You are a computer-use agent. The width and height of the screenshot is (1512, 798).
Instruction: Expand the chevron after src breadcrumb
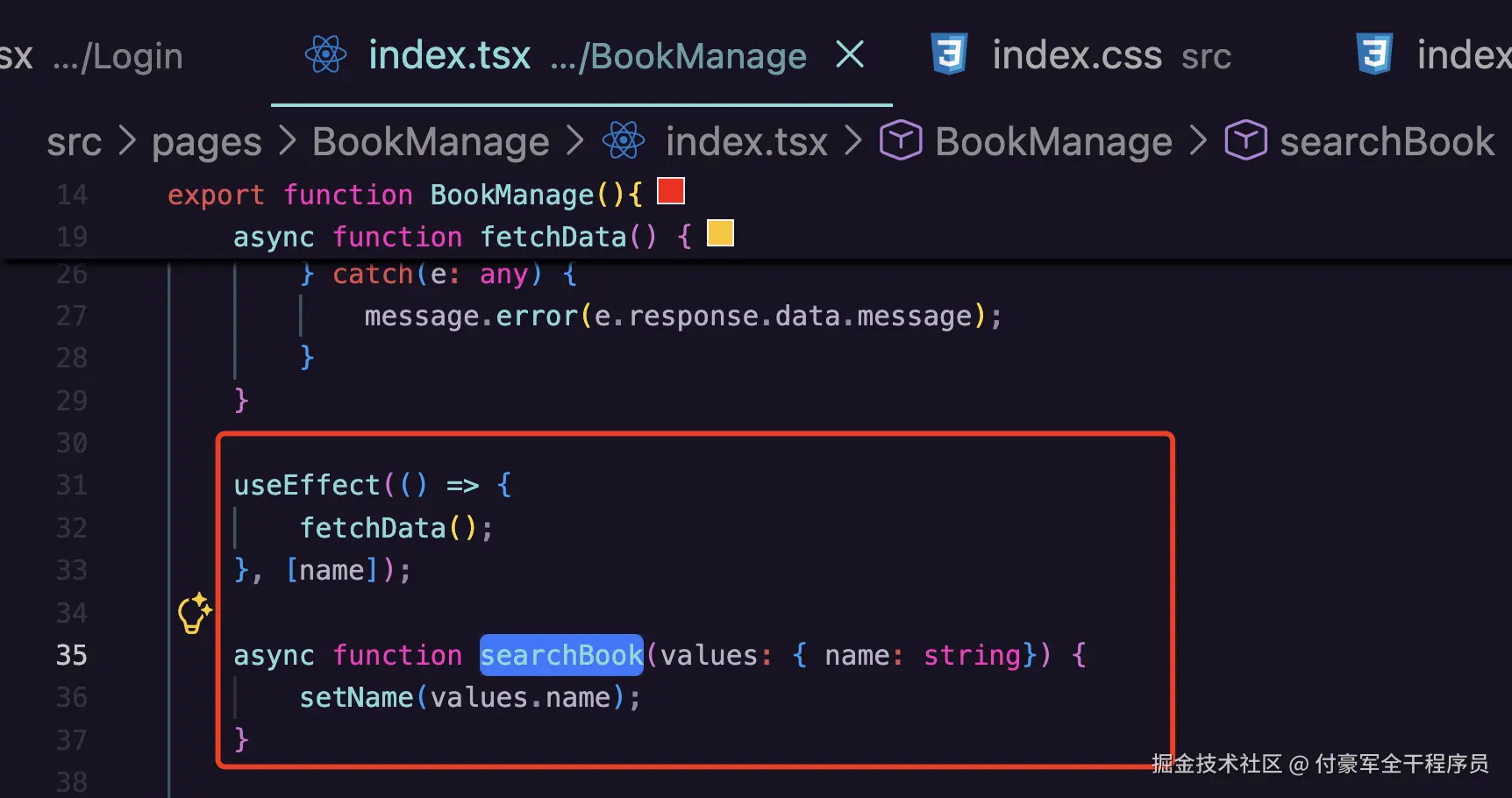[x=127, y=140]
